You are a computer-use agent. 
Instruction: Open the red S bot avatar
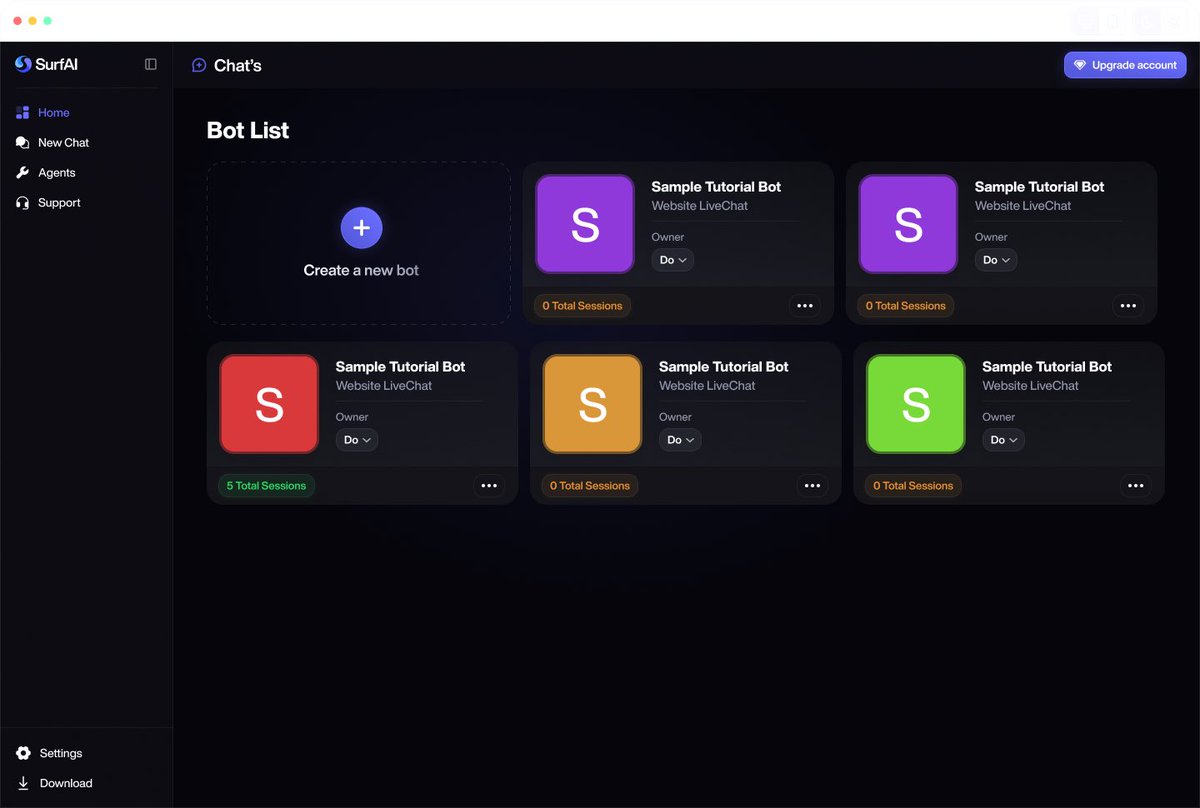269,404
